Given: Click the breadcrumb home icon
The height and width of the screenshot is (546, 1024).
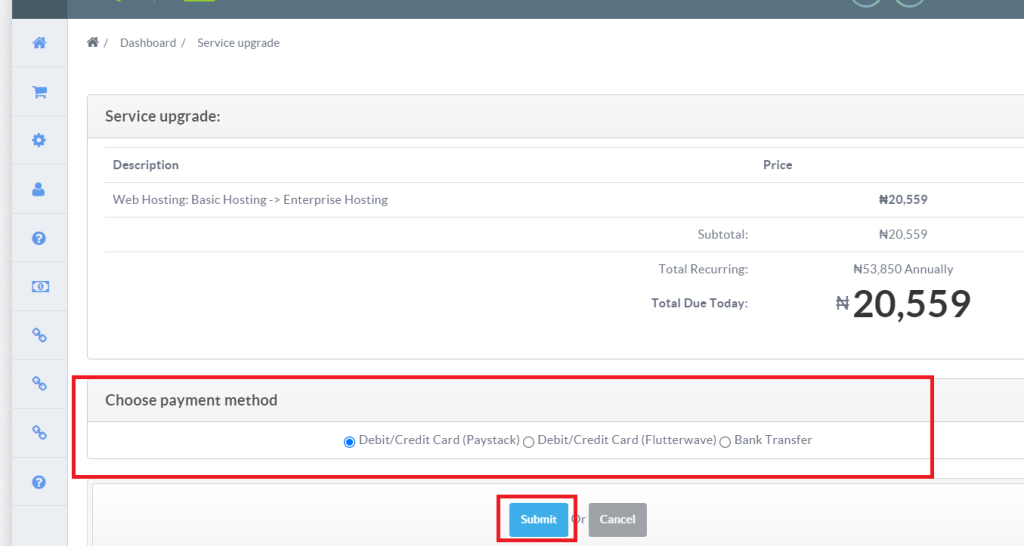Looking at the screenshot, I should coord(93,42).
